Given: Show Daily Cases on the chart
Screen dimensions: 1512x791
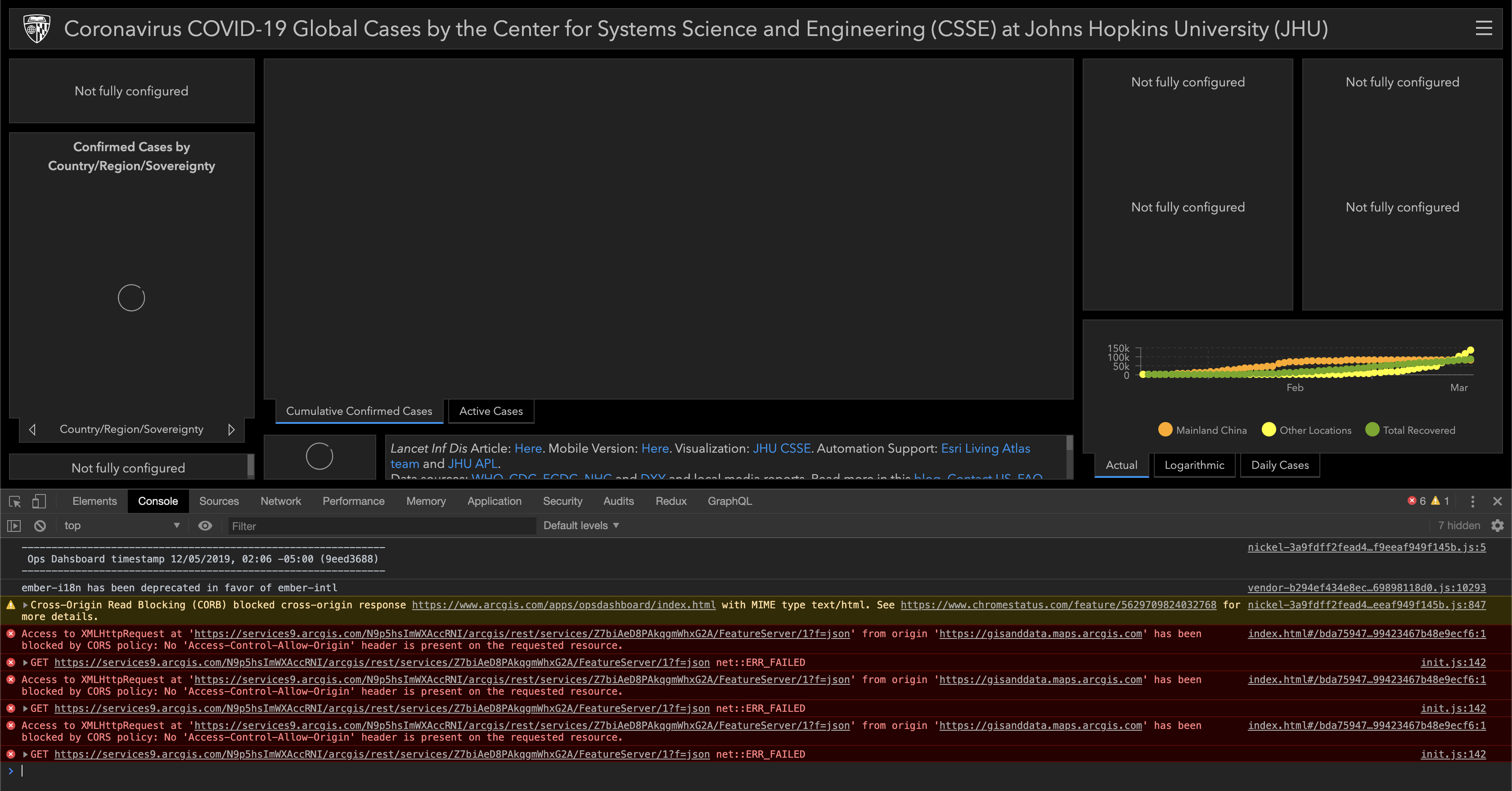Looking at the screenshot, I should point(1279,465).
